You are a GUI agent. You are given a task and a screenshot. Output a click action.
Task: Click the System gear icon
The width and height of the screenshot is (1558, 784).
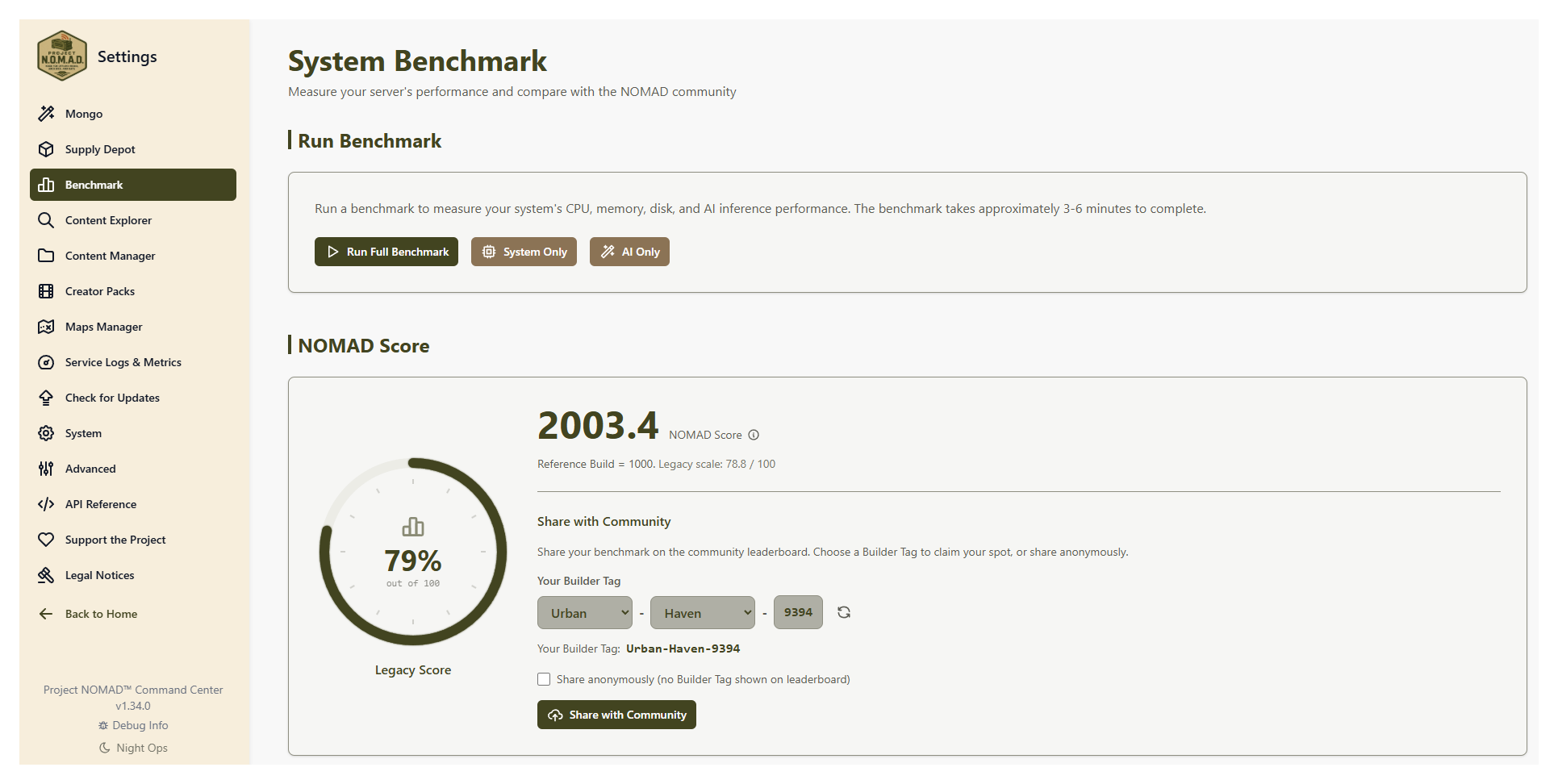click(x=46, y=433)
